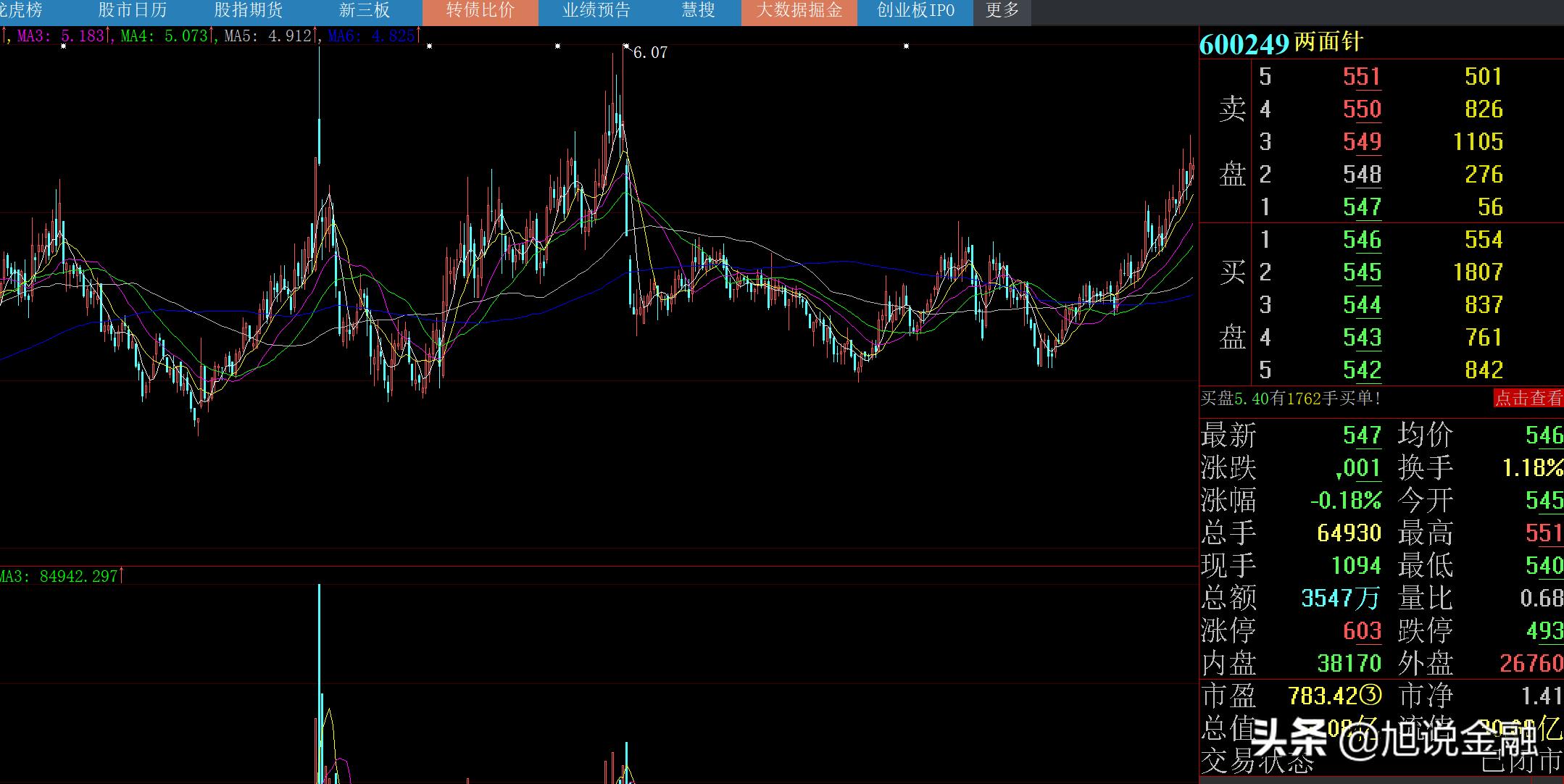Open the 股市日历 tab
The width and height of the screenshot is (1564, 784).
tap(132, 11)
